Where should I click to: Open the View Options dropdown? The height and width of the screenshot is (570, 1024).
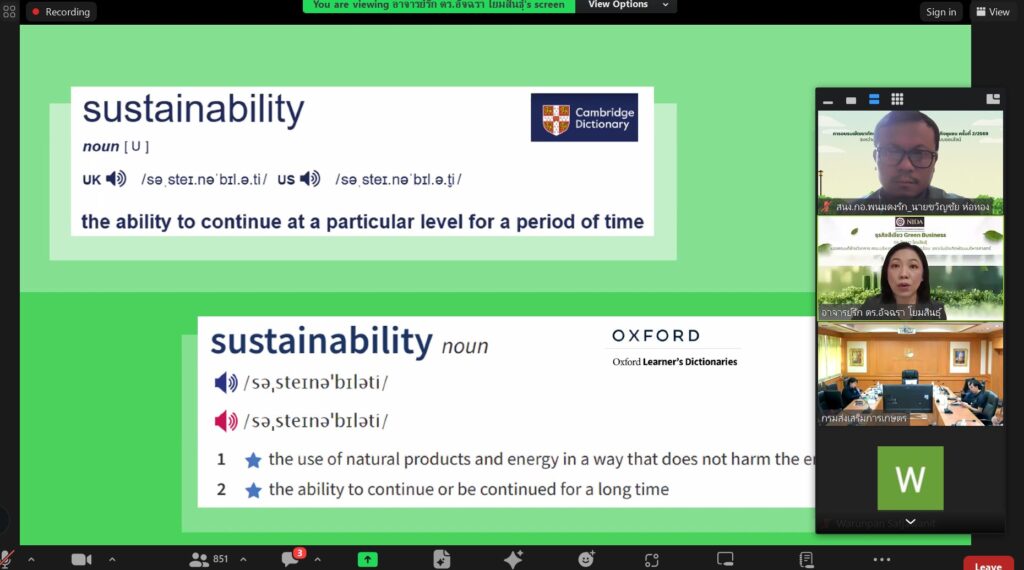625,5
